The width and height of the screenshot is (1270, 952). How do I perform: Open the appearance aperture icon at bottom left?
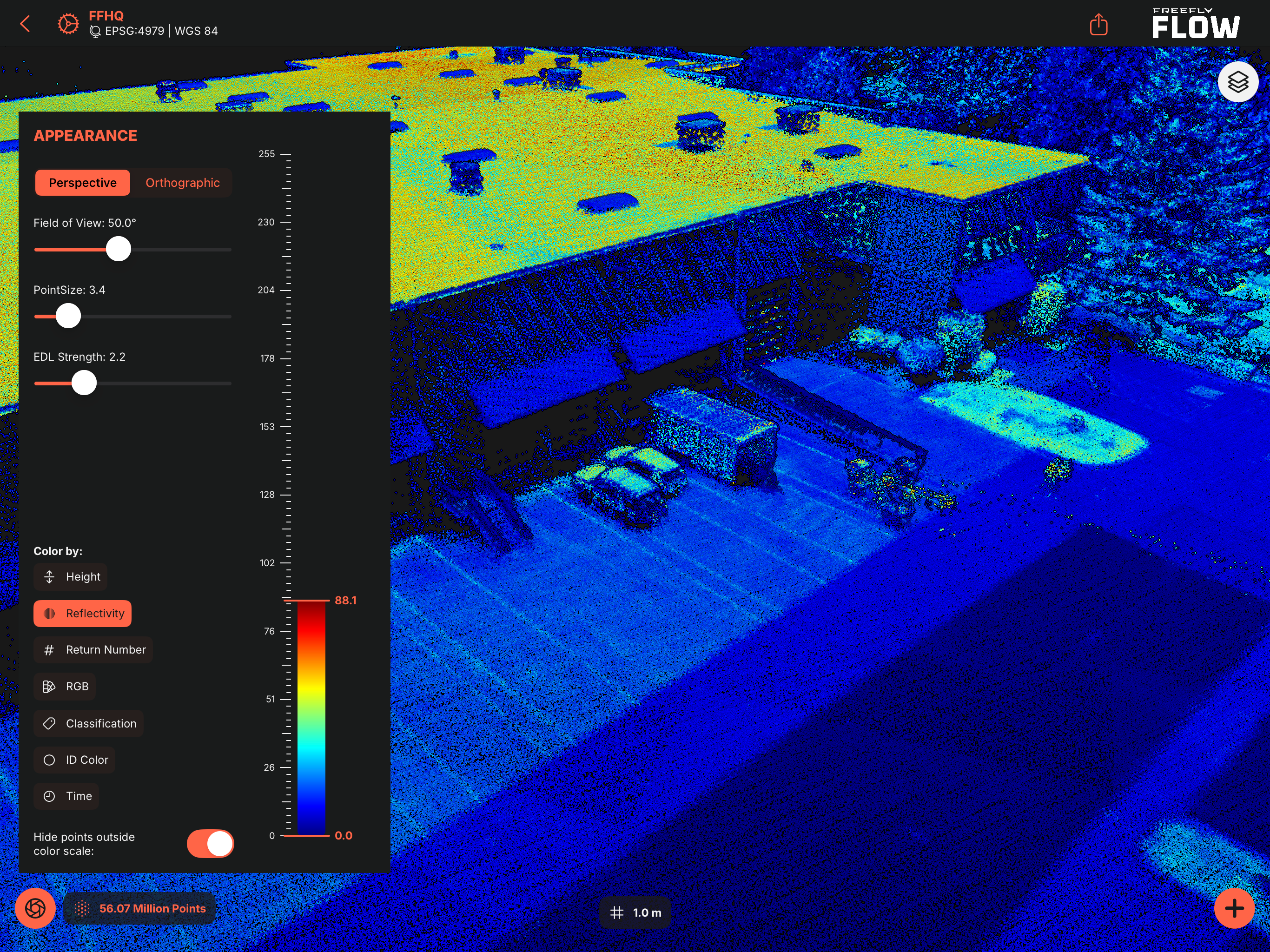click(x=35, y=908)
